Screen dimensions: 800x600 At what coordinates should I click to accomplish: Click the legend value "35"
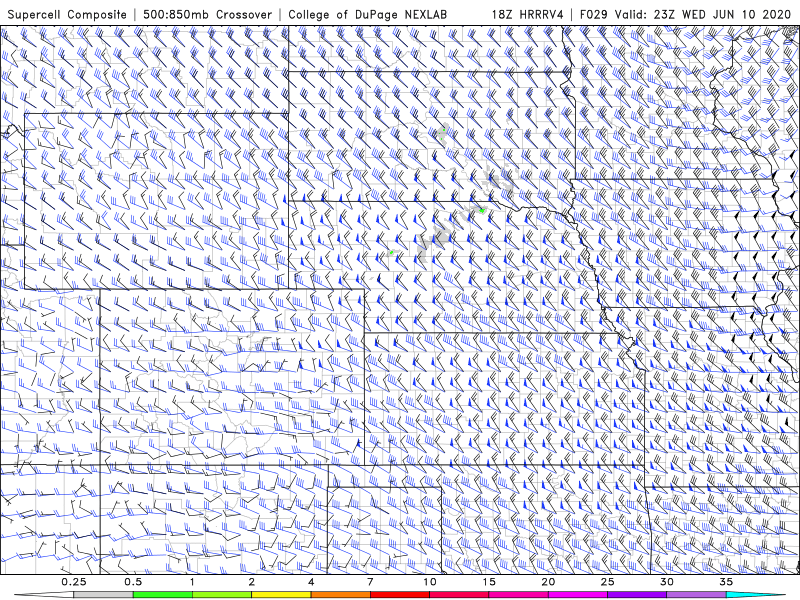(726, 582)
